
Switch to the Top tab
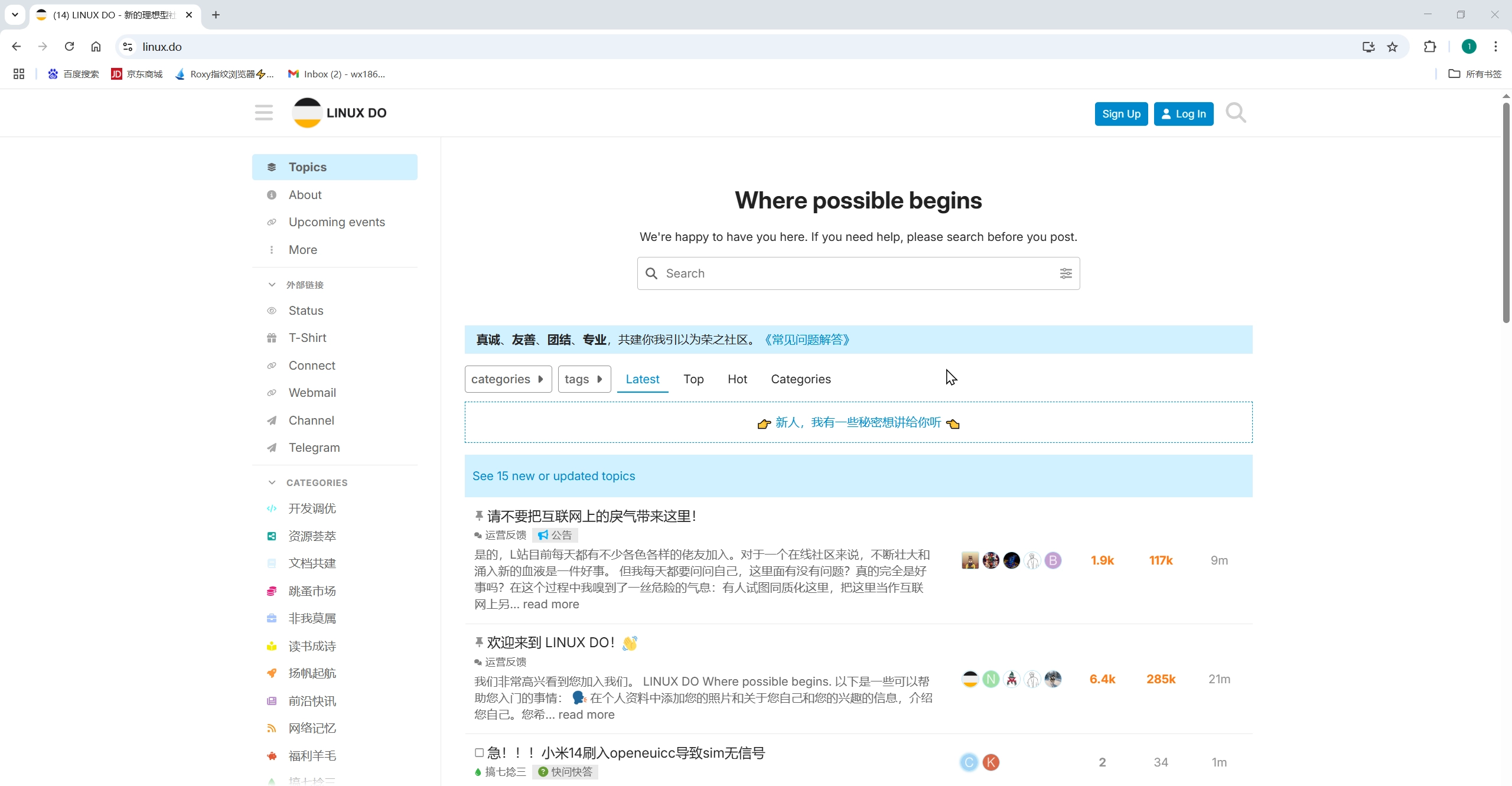693,379
